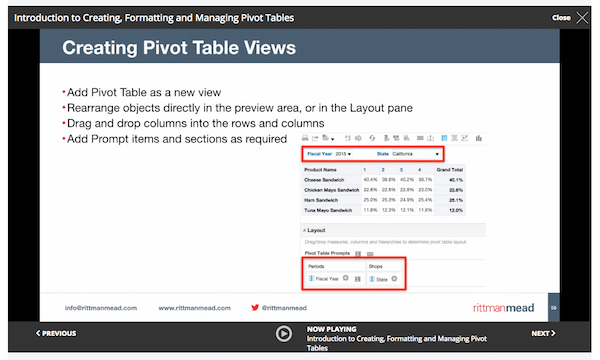Screen dimensions: 600x360
Task: Click the info@rittmanmead.com email link
Action: [101, 308]
